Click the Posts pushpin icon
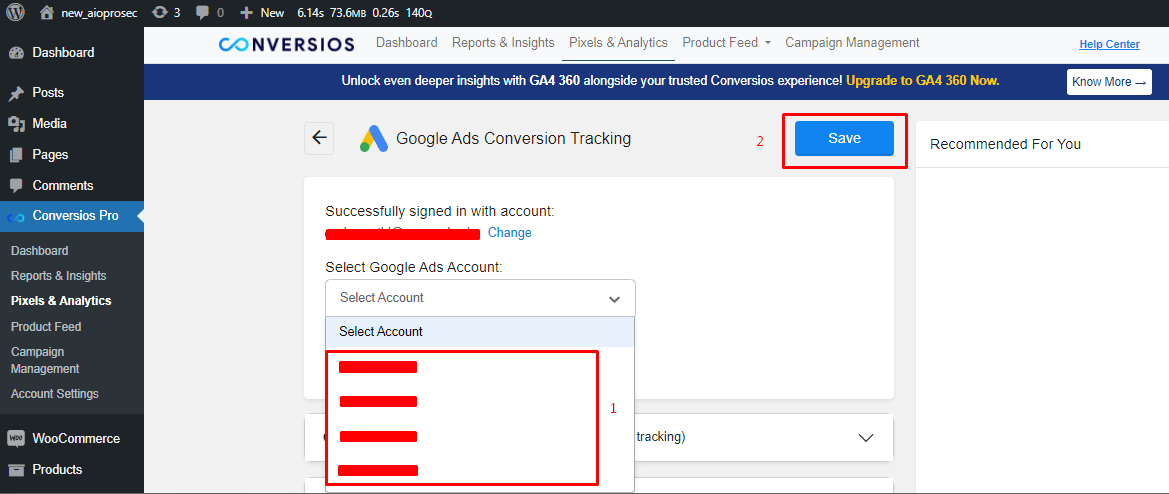Image resolution: width=1169 pixels, height=494 pixels. (16, 93)
